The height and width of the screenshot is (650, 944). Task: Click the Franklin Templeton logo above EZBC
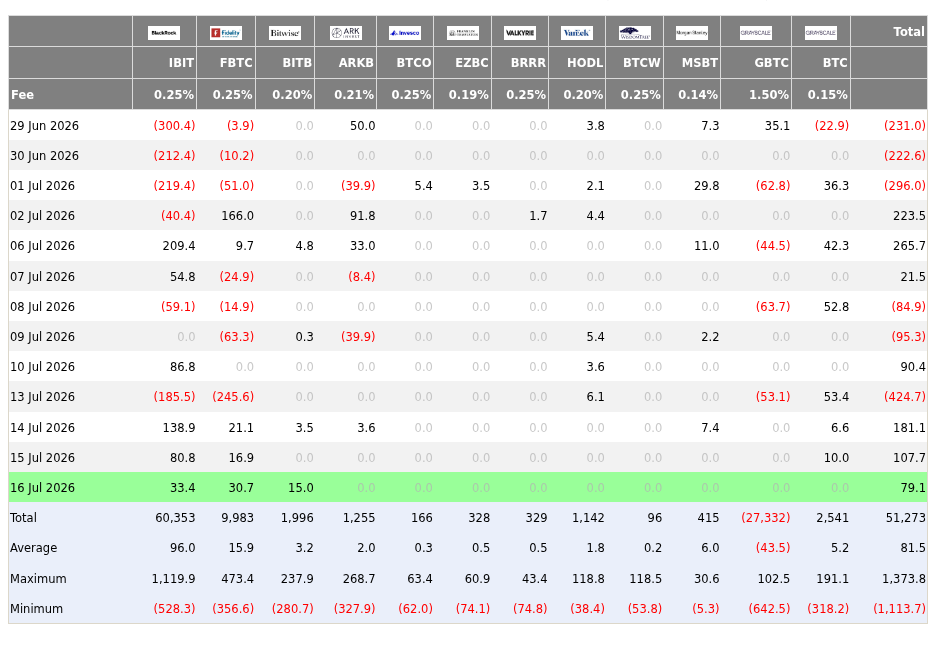coord(463,32)
